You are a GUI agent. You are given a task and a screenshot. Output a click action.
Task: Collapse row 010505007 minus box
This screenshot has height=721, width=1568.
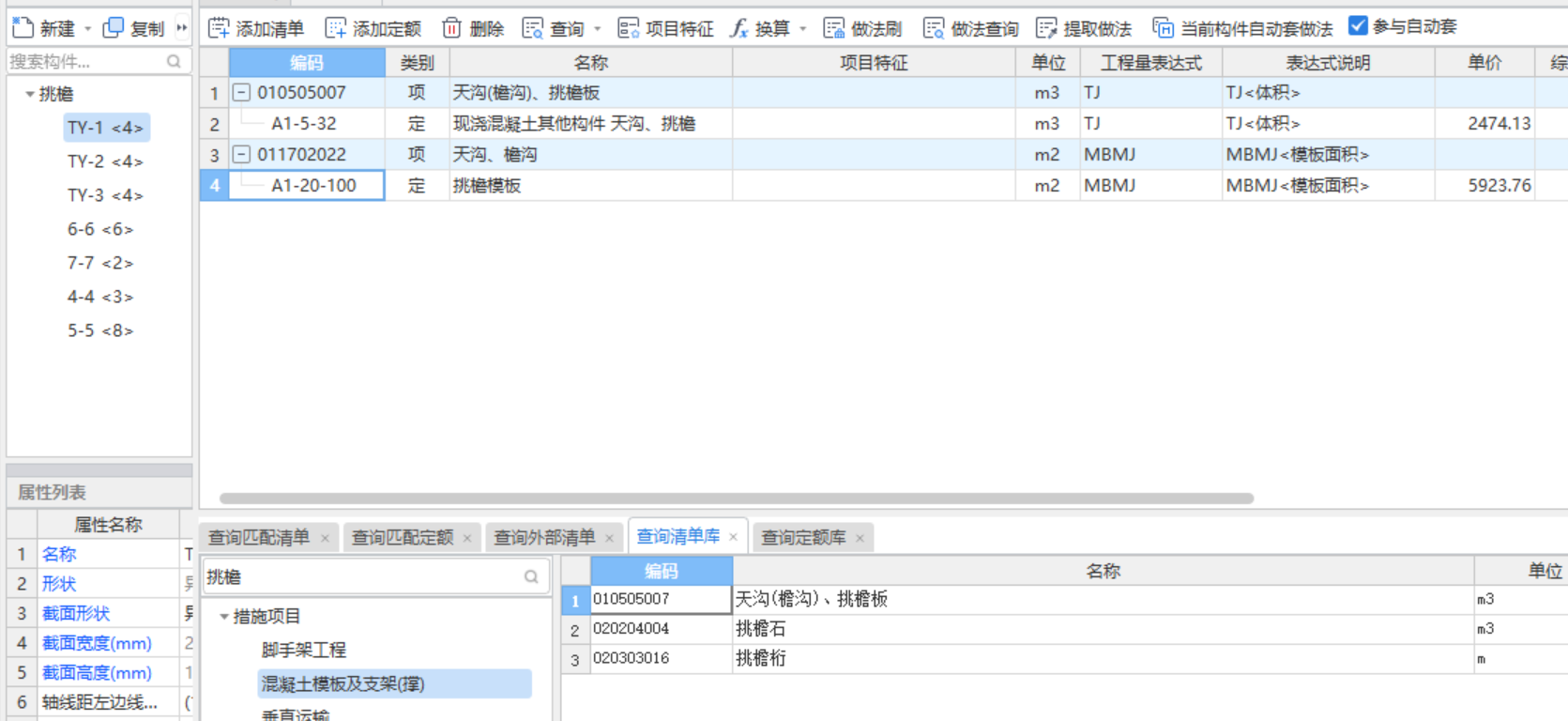241,93
